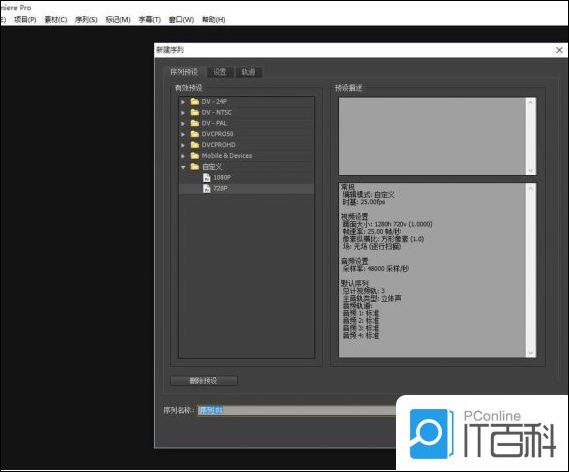Click the DVCPRO50 folder icon
Viewport: 569px width, 472px height.
[195, 134]
